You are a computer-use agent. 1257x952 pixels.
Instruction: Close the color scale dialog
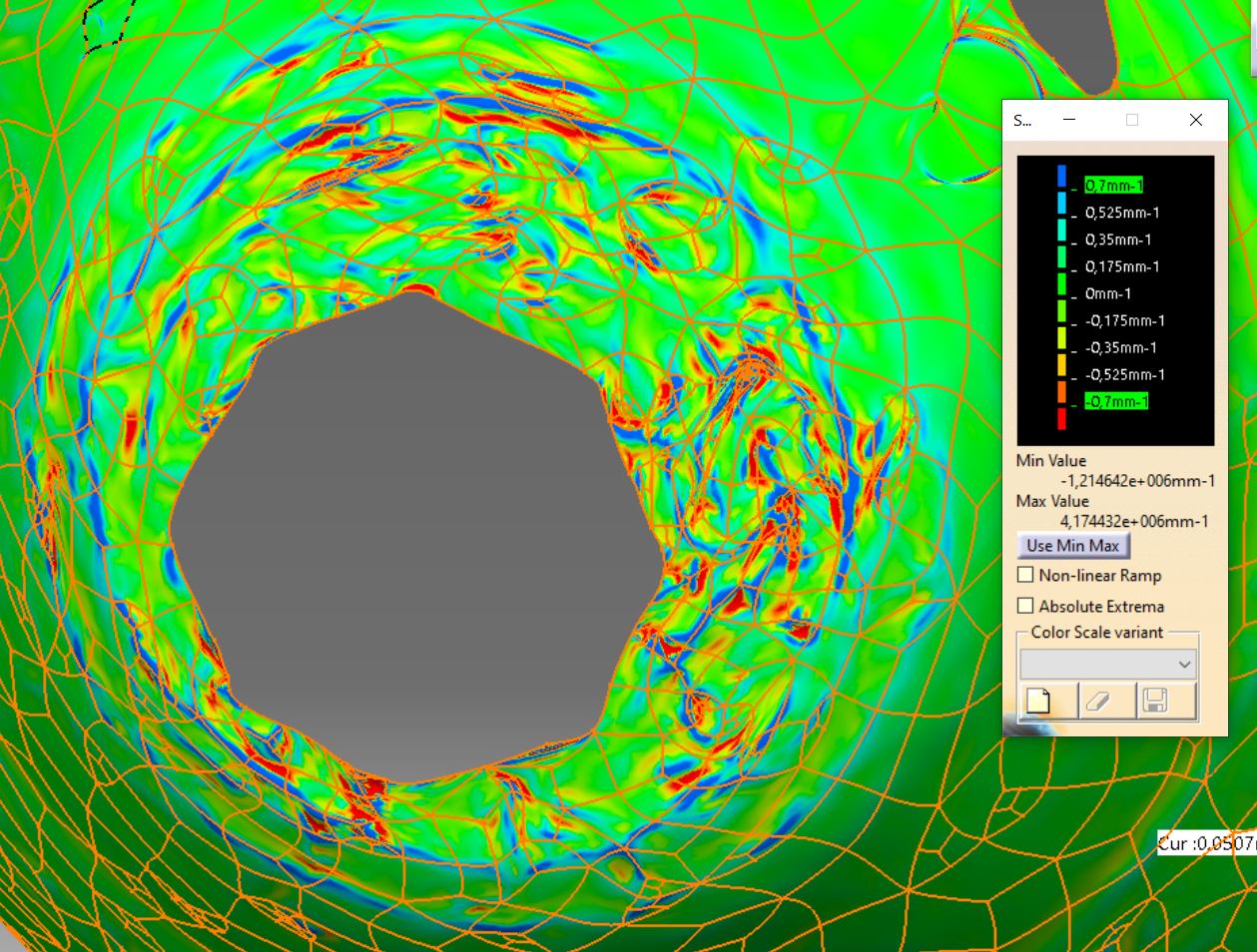[1196, 120]
